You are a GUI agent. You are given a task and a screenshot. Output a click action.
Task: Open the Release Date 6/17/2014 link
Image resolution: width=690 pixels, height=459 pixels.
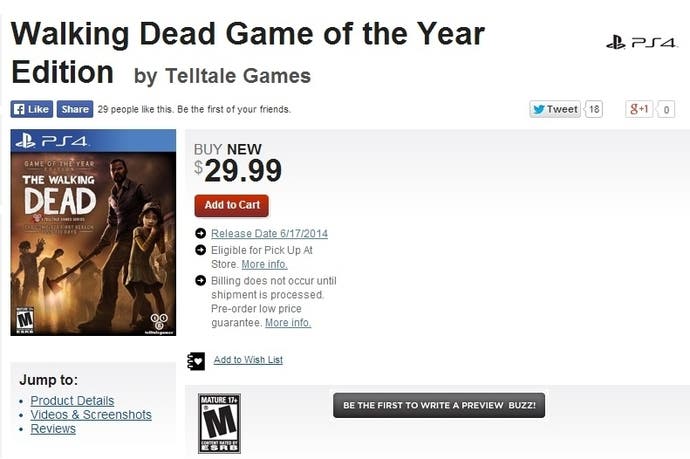[269, 233]
